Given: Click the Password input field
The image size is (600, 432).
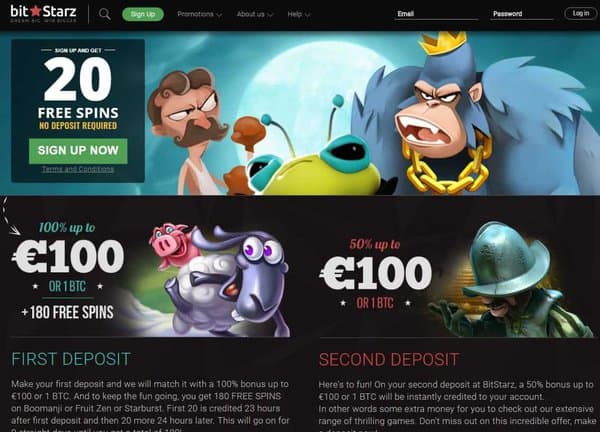Looking at the screenshot, I should (522, 14).
